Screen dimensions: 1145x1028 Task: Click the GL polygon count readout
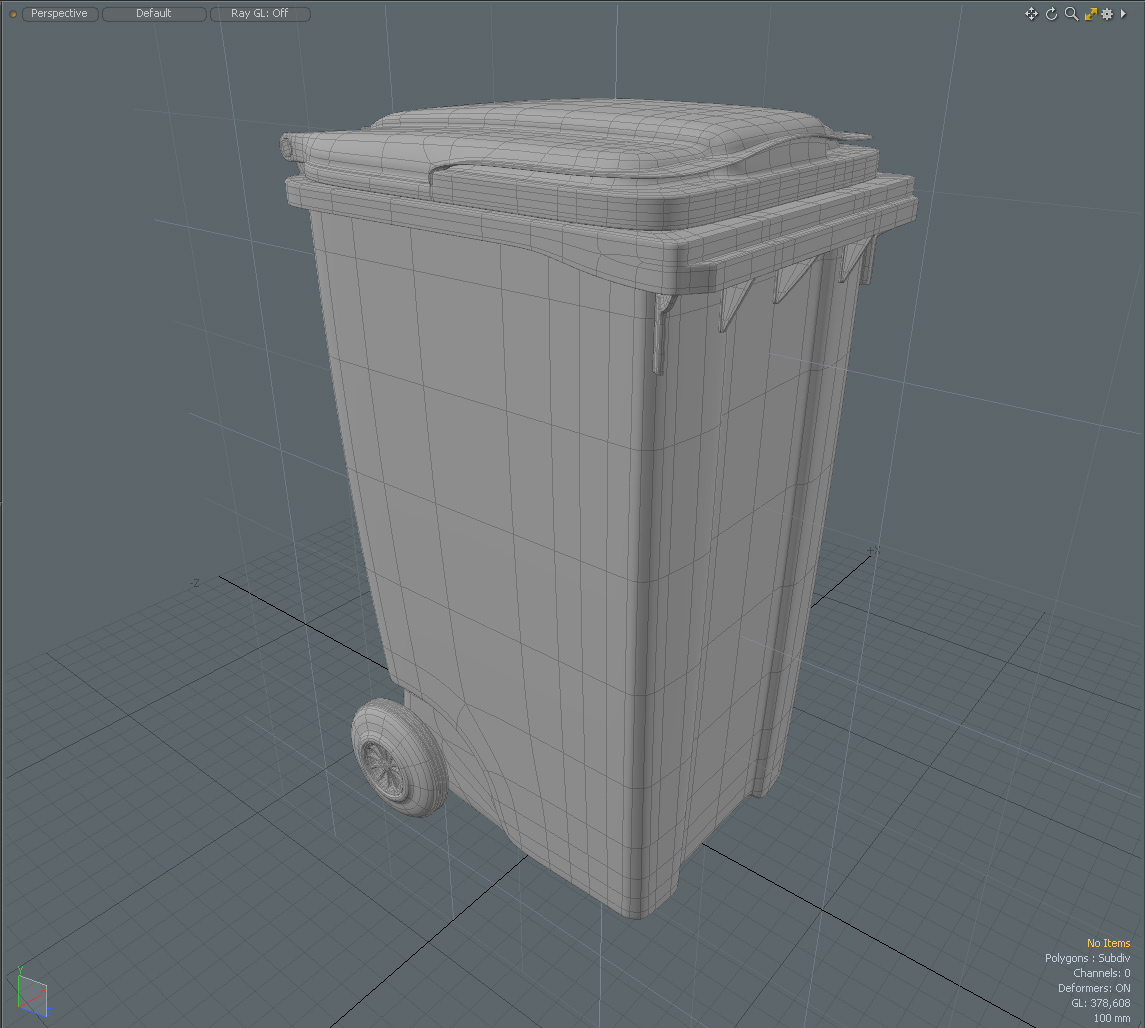pyautogui.click(x=1101, y=1003)
